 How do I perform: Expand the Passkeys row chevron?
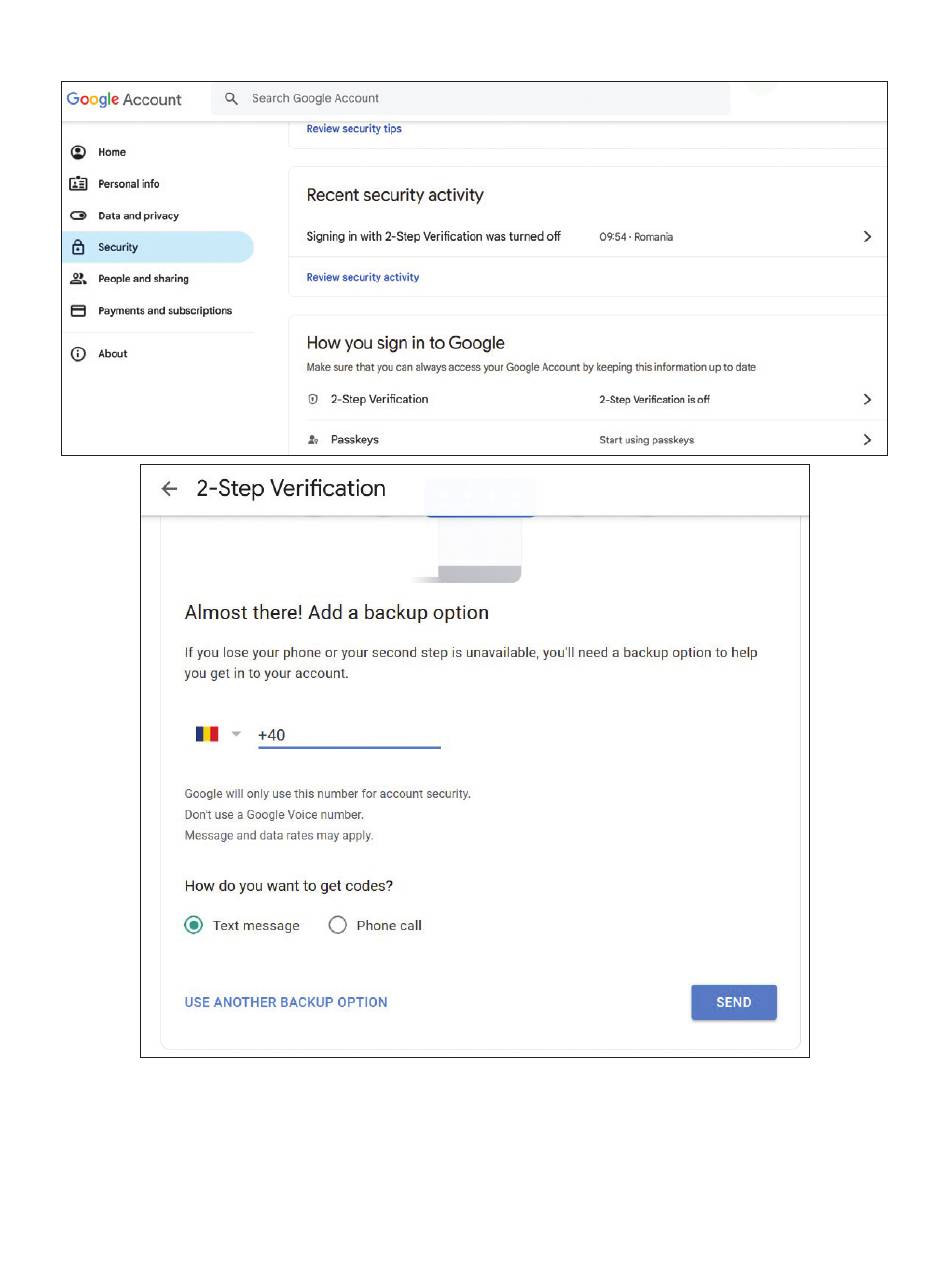coord(867,440)
